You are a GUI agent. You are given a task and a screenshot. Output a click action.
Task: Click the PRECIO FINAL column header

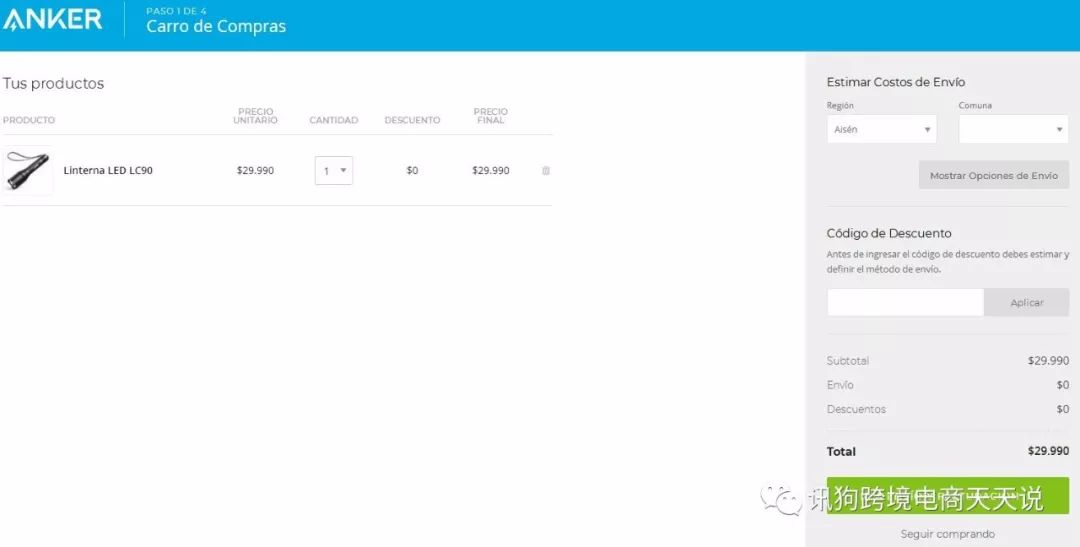click(x=491, y=116)
